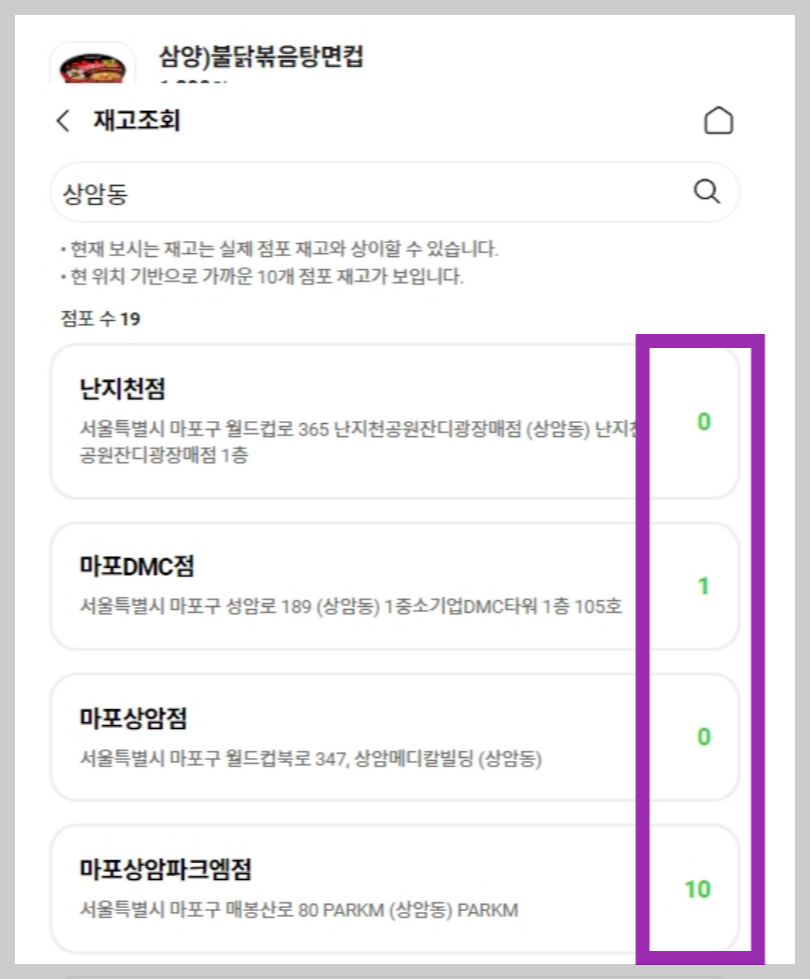
Task: Click the 점포 수 19 store count label
Action: pos(101,319)
